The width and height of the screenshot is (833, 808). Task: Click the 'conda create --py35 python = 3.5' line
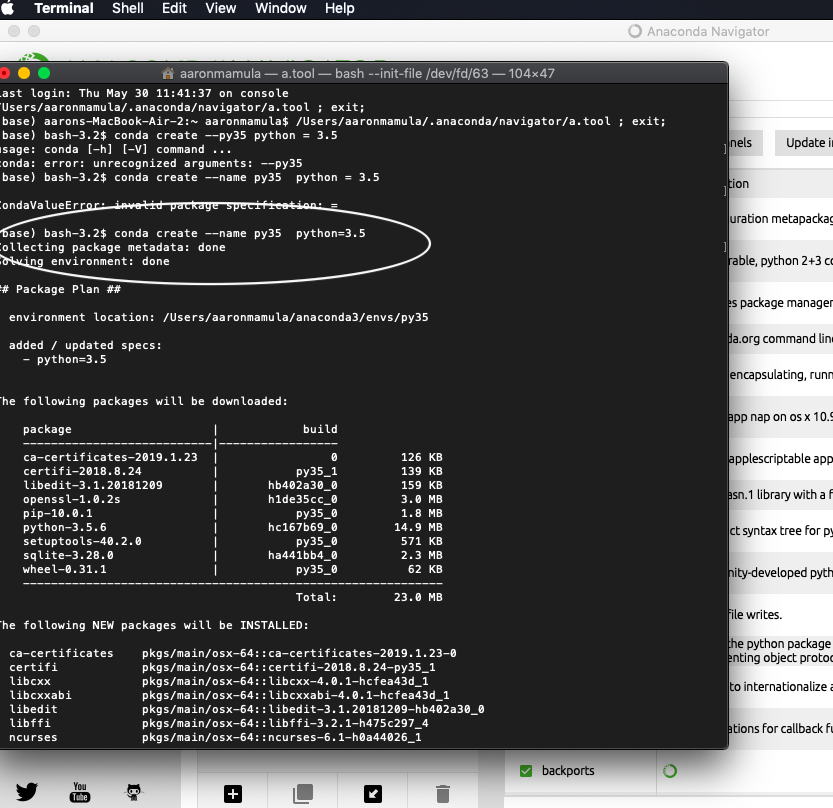(169, 135)
